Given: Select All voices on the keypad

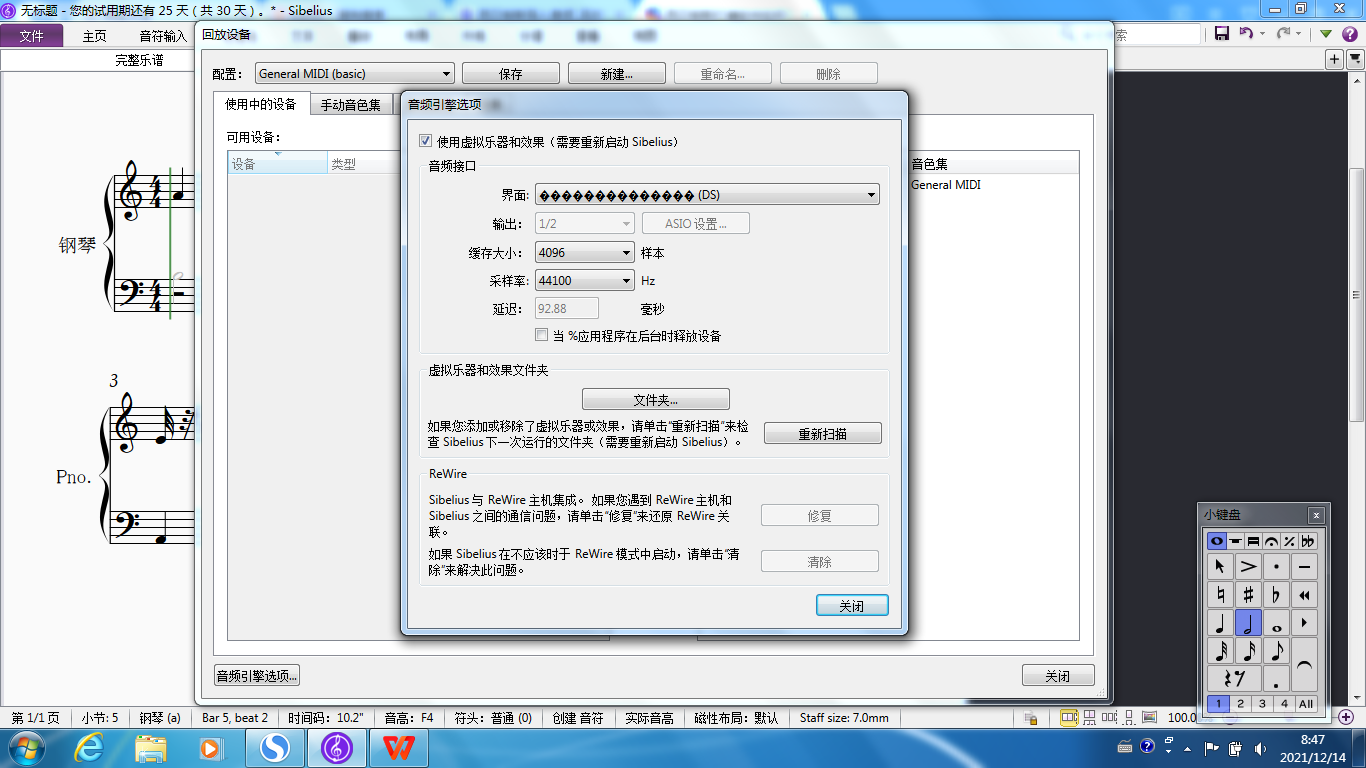Looking at the screenshot, I should pyautogui.click(x=1306, y=703).
